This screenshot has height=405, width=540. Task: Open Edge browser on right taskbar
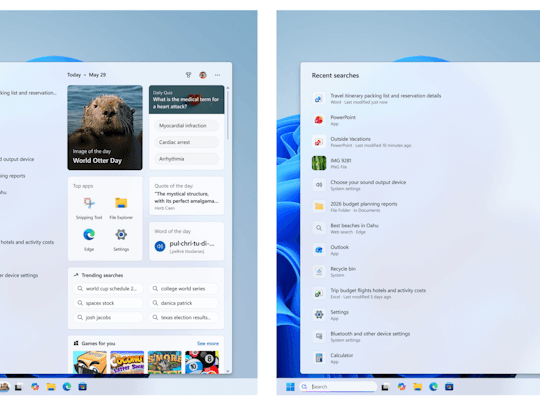pos(433,387)
